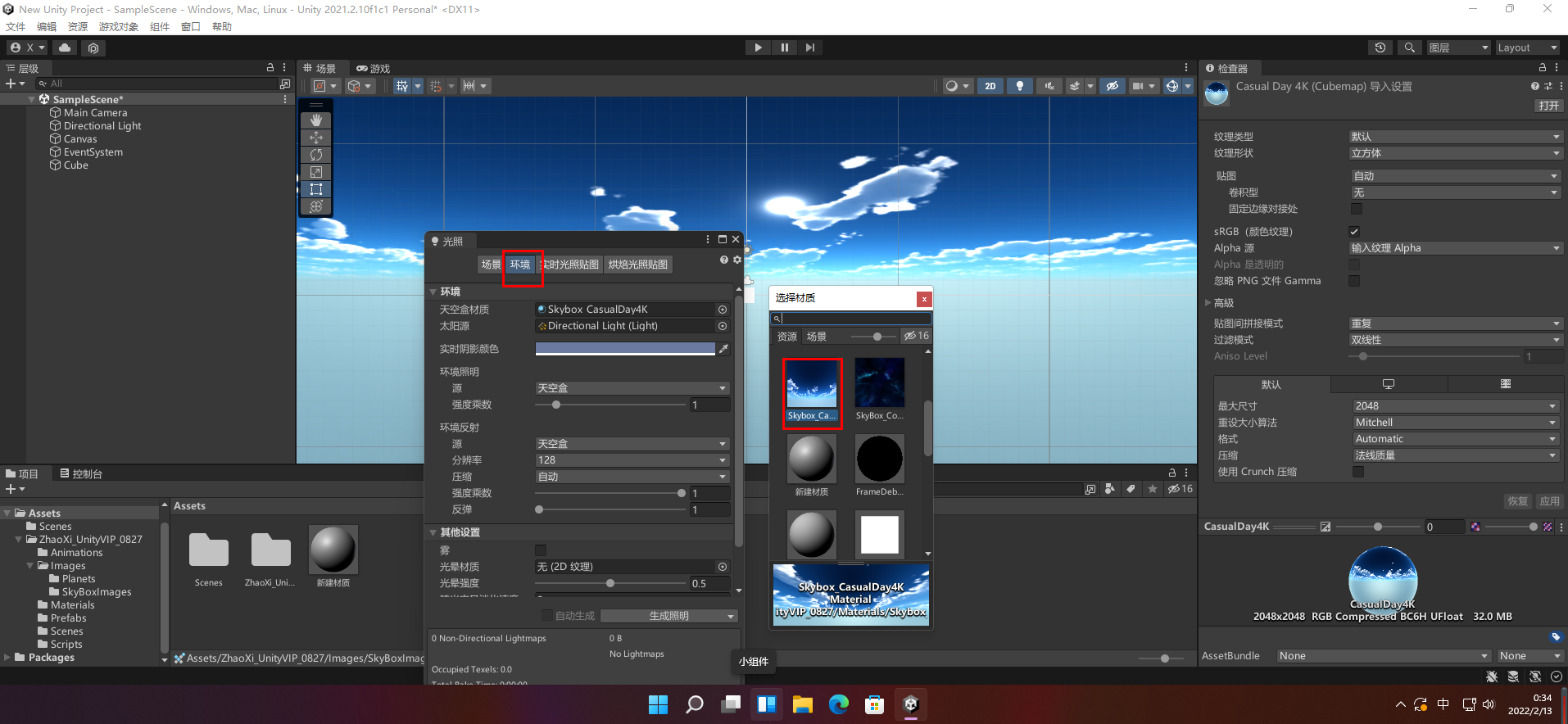
Task: Toggle 忽略 PNG 文件 Gamma checkbox
Action: 1354,281
